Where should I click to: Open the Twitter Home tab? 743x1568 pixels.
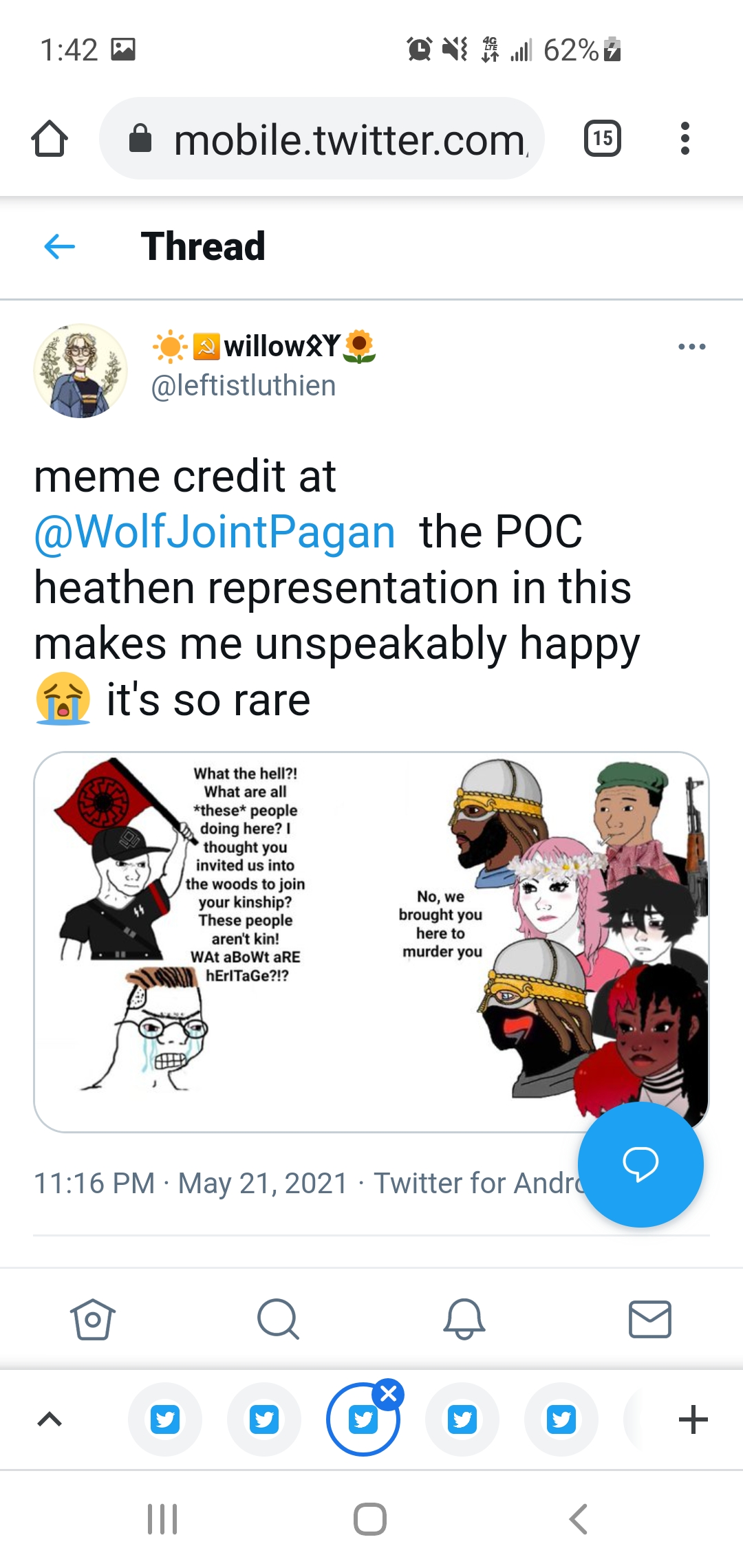(x=93, y=1319)
